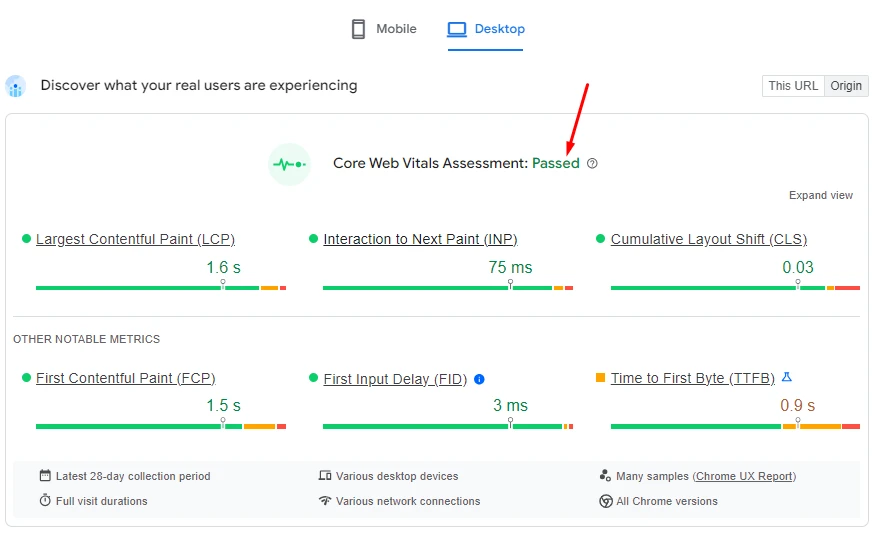This screenshot has width=884, height=533.
Task: Open the Chrome UX Report link
Action: [745, 476]
